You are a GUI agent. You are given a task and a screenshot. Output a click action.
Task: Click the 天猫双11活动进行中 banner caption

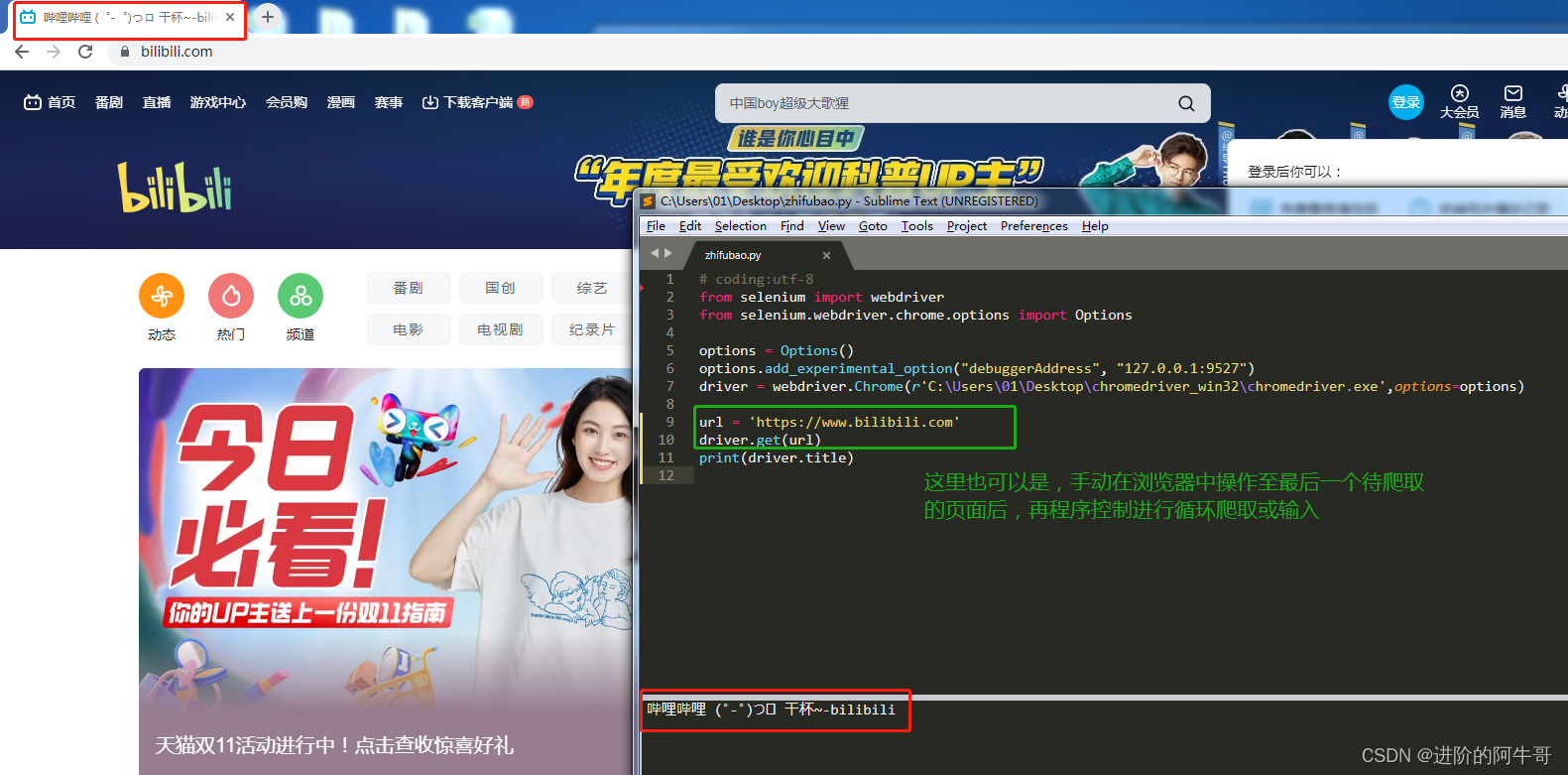(x=334, y=745)
